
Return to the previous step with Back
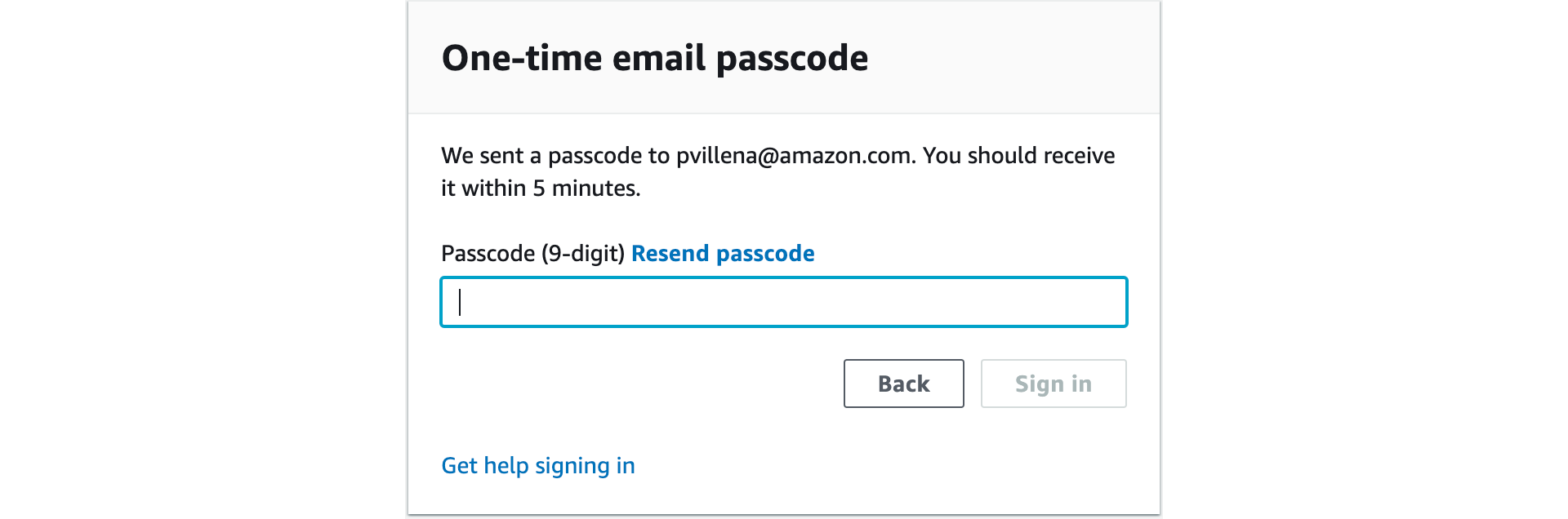coord(904,384)
